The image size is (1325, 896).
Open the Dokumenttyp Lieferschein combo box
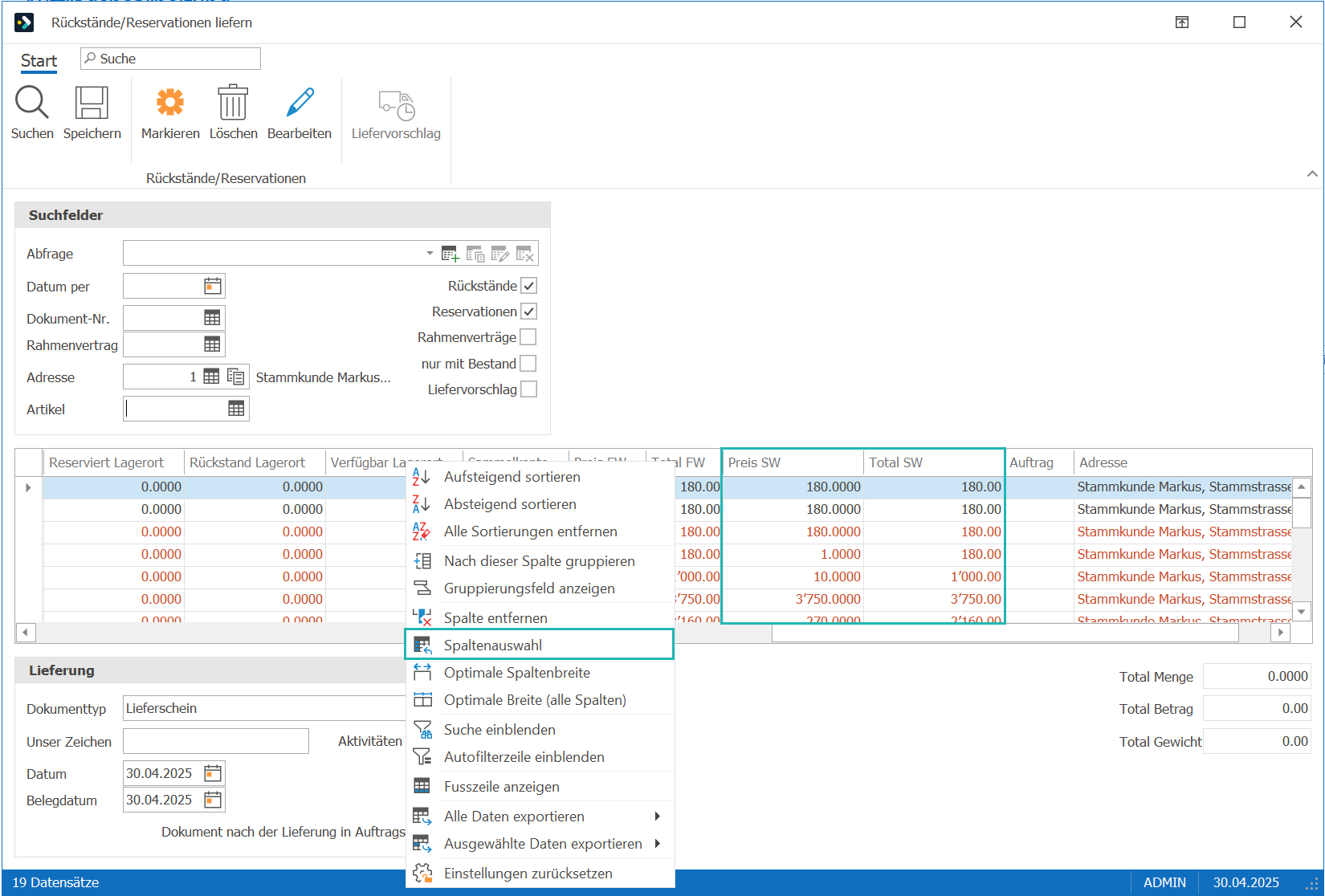[x=265, y=708]
